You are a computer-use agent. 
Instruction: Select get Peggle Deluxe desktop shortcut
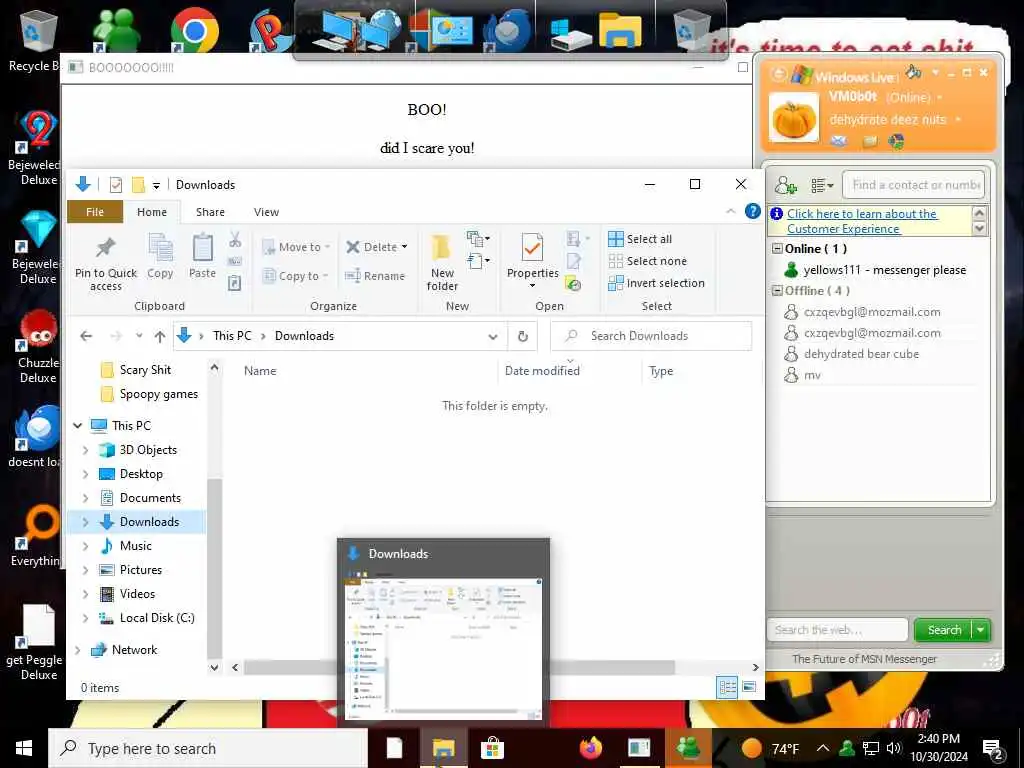[35, 643]
